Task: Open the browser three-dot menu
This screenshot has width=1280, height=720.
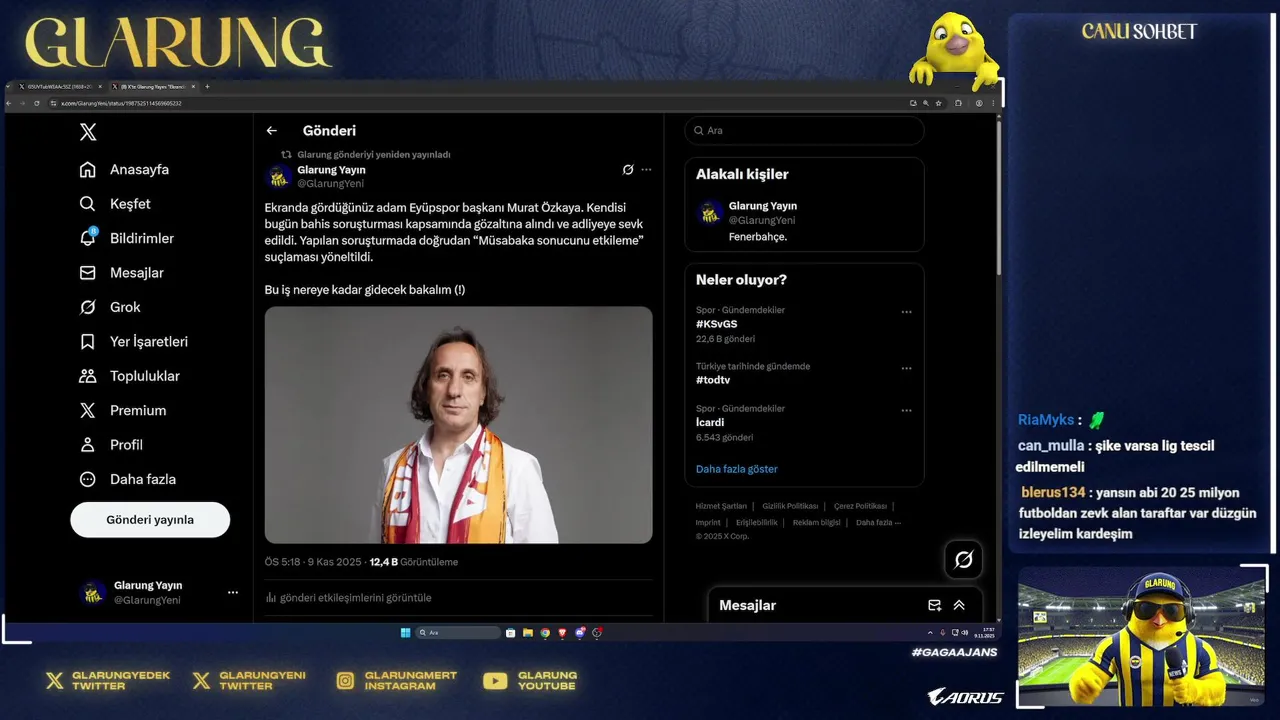Action: pos(993,103)
